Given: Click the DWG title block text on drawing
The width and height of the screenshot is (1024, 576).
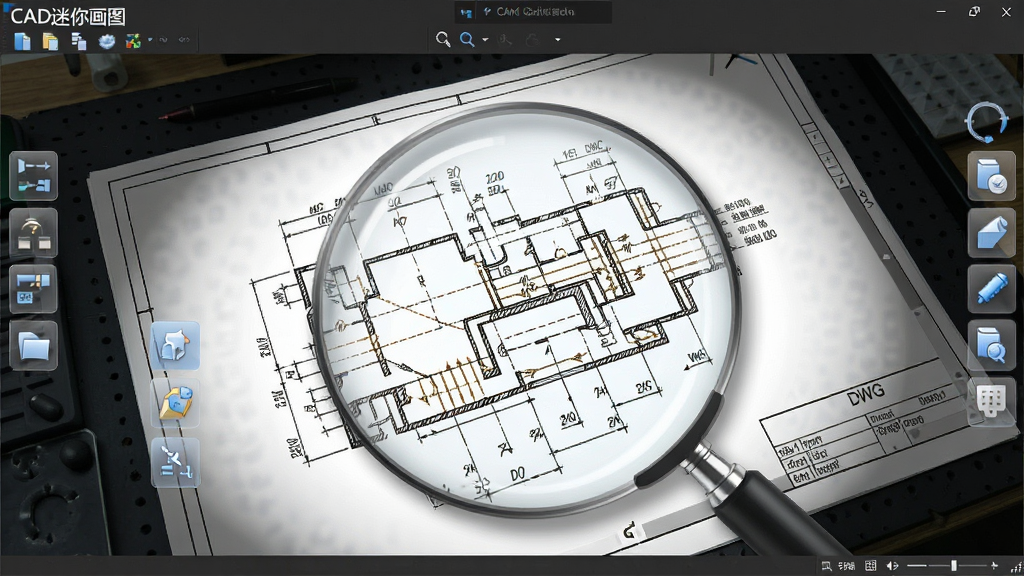Looking at the screenshot, I should click(x=866, y=393).
